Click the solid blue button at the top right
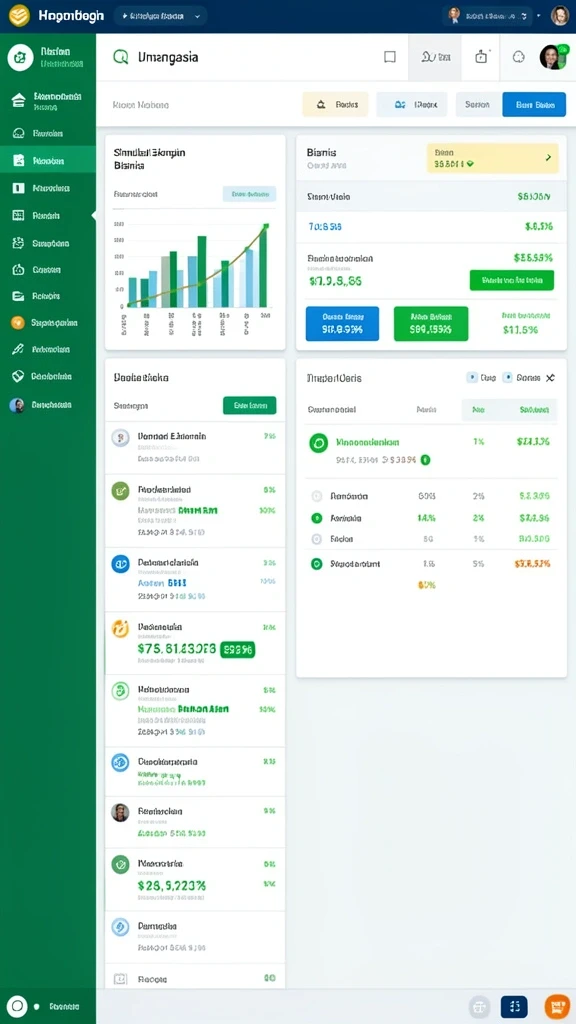Viewport: 576px width, 1024px height. pos(534,104)
